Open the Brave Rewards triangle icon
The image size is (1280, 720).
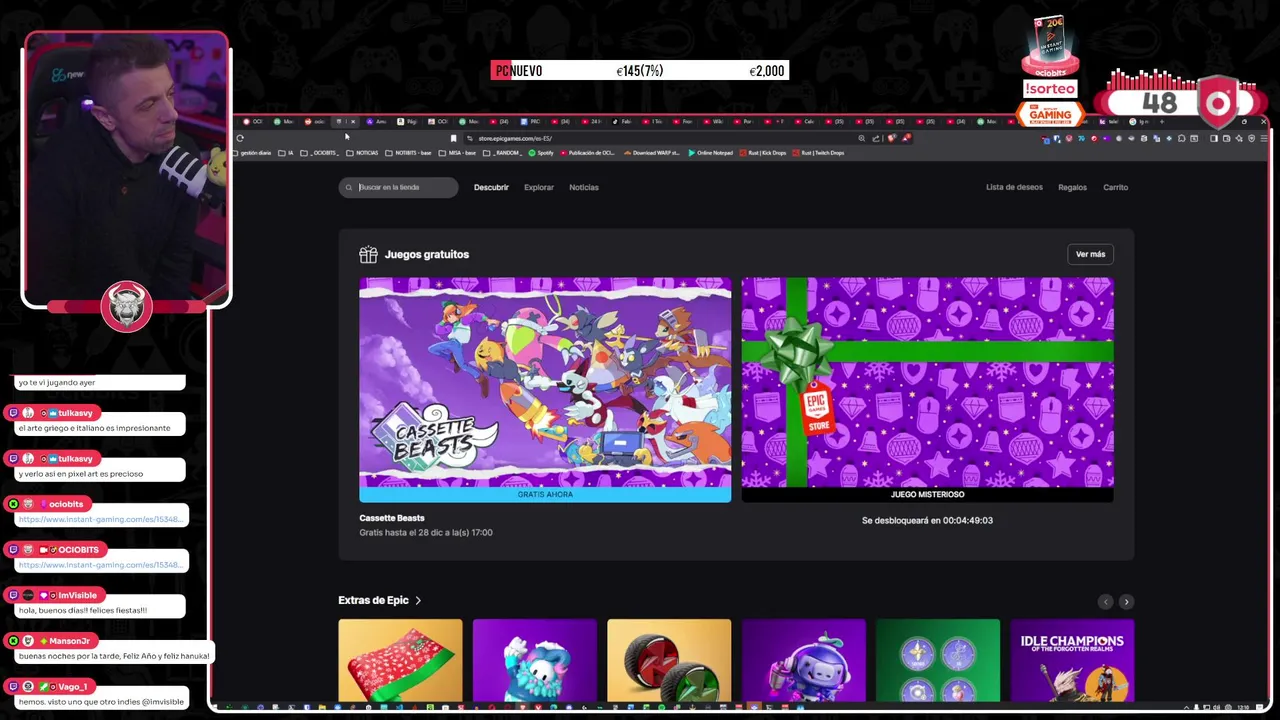click(906, 138)
